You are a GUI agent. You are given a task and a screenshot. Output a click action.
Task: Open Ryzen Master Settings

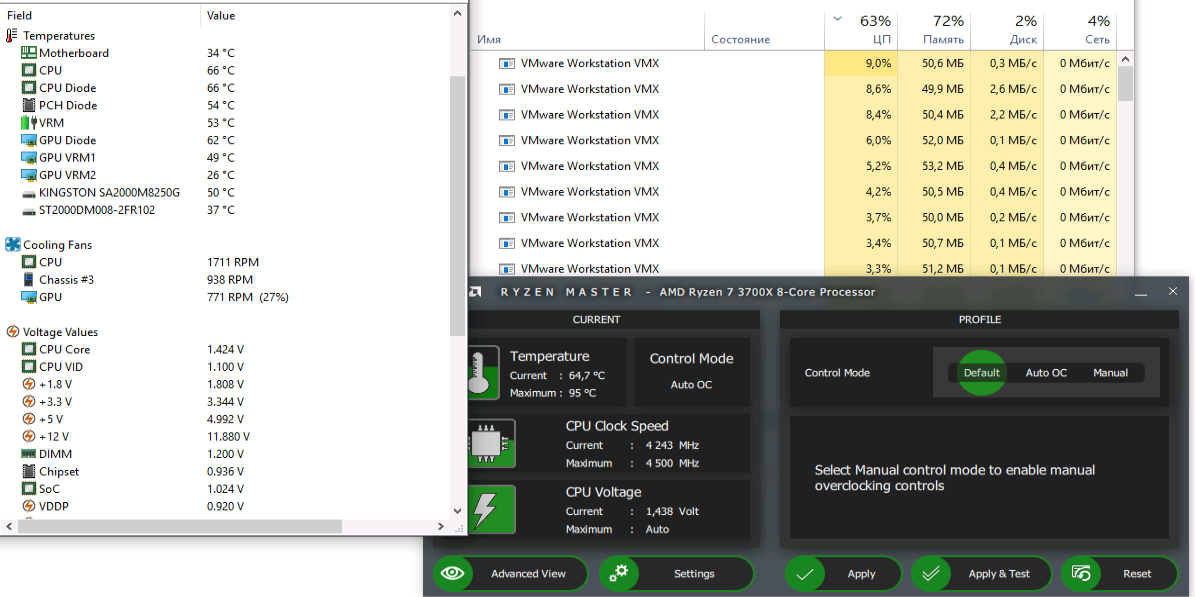click(676, 573)
